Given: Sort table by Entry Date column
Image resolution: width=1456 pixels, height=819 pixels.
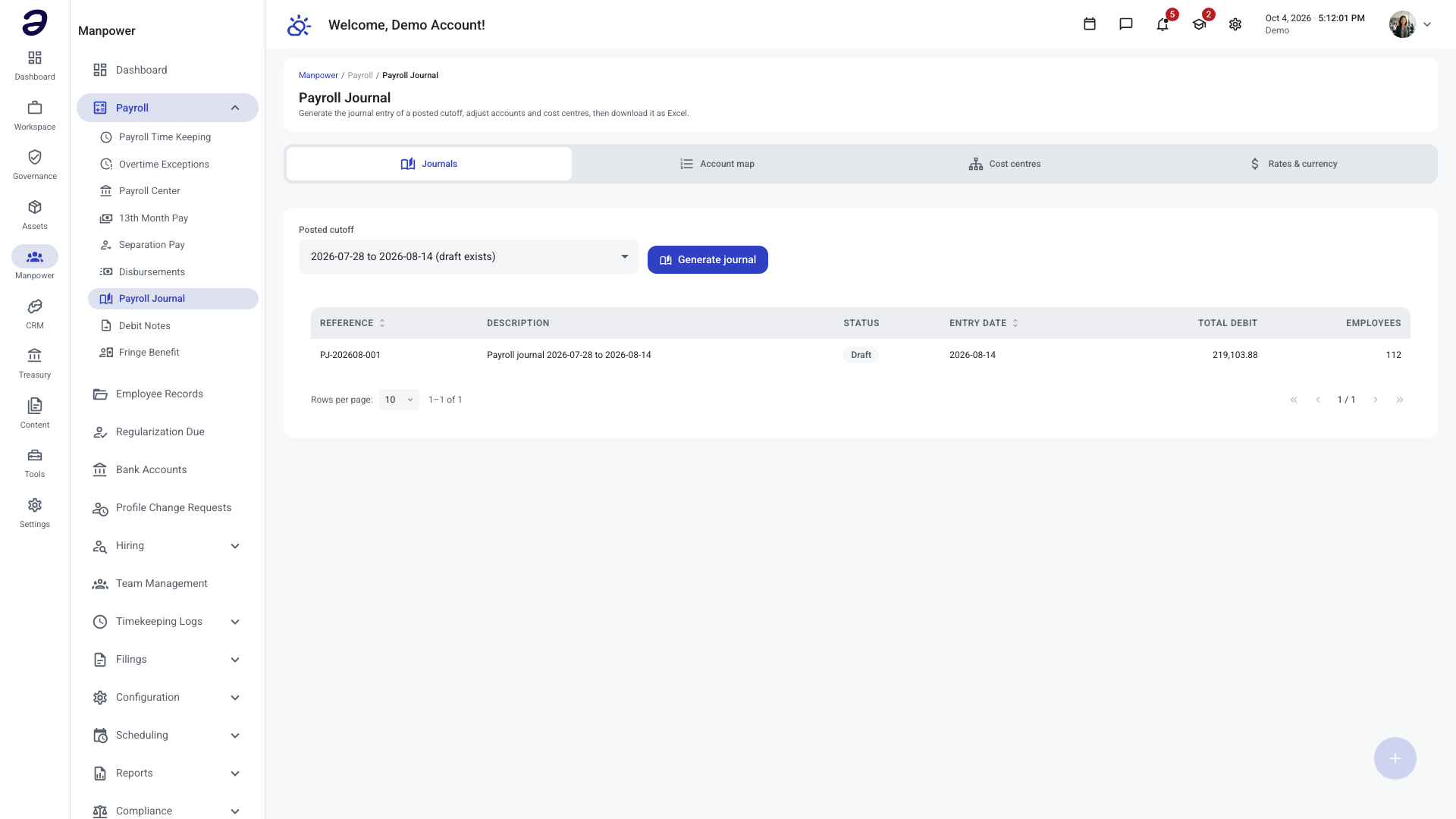Looking at the screenshot, I should point(984,323).
